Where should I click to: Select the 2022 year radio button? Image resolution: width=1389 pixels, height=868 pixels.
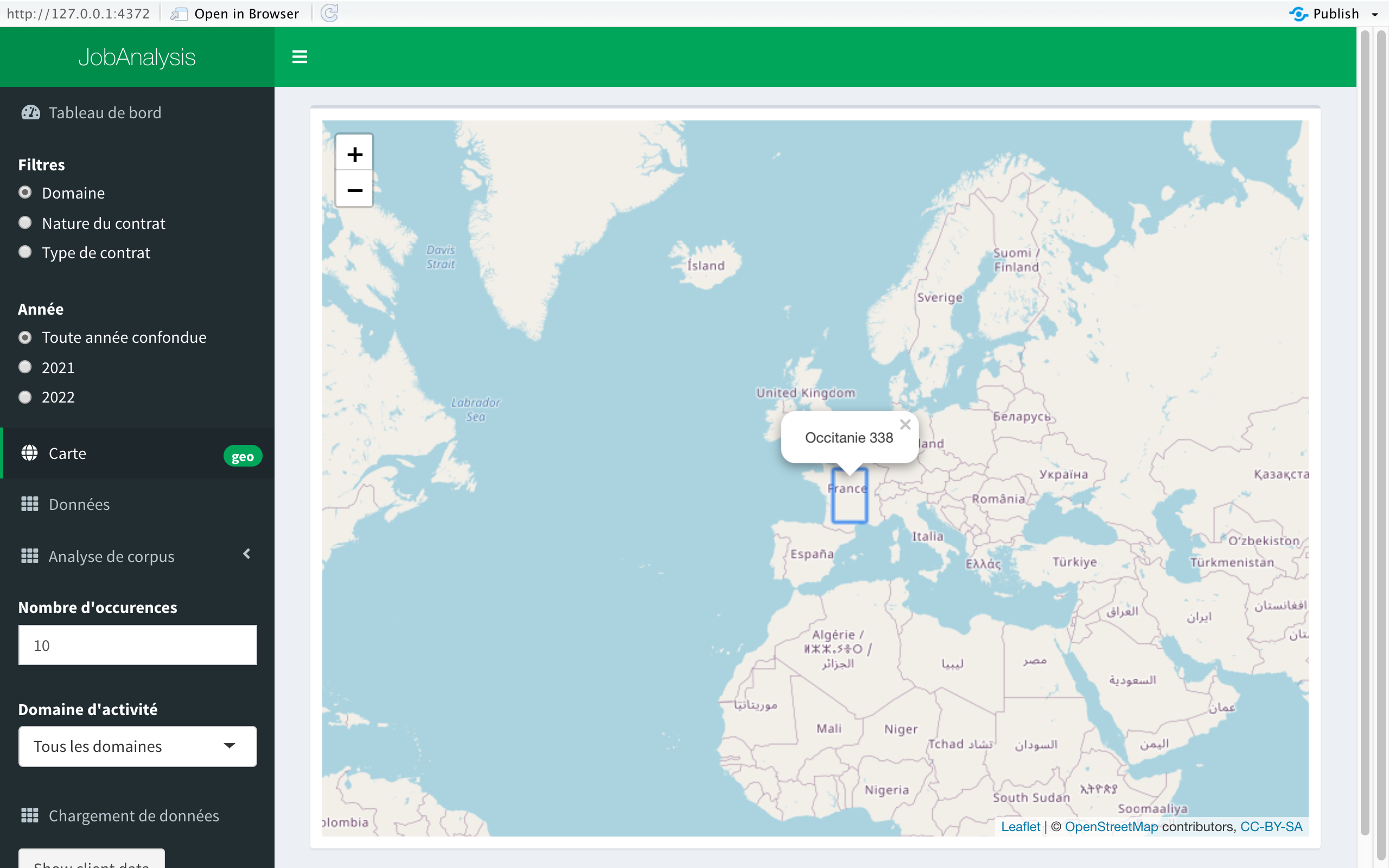point(26,397)
